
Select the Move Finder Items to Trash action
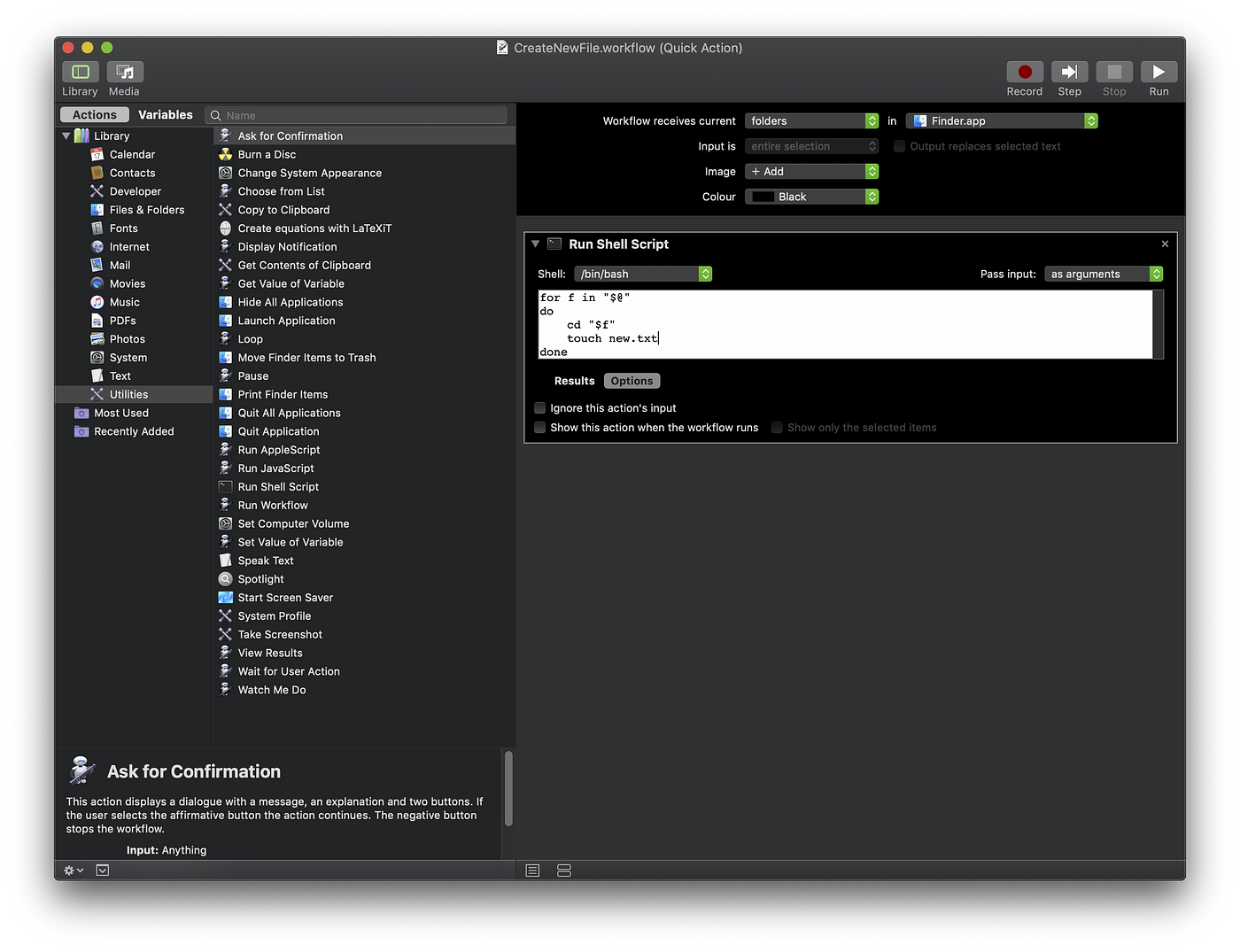(364, 358)
